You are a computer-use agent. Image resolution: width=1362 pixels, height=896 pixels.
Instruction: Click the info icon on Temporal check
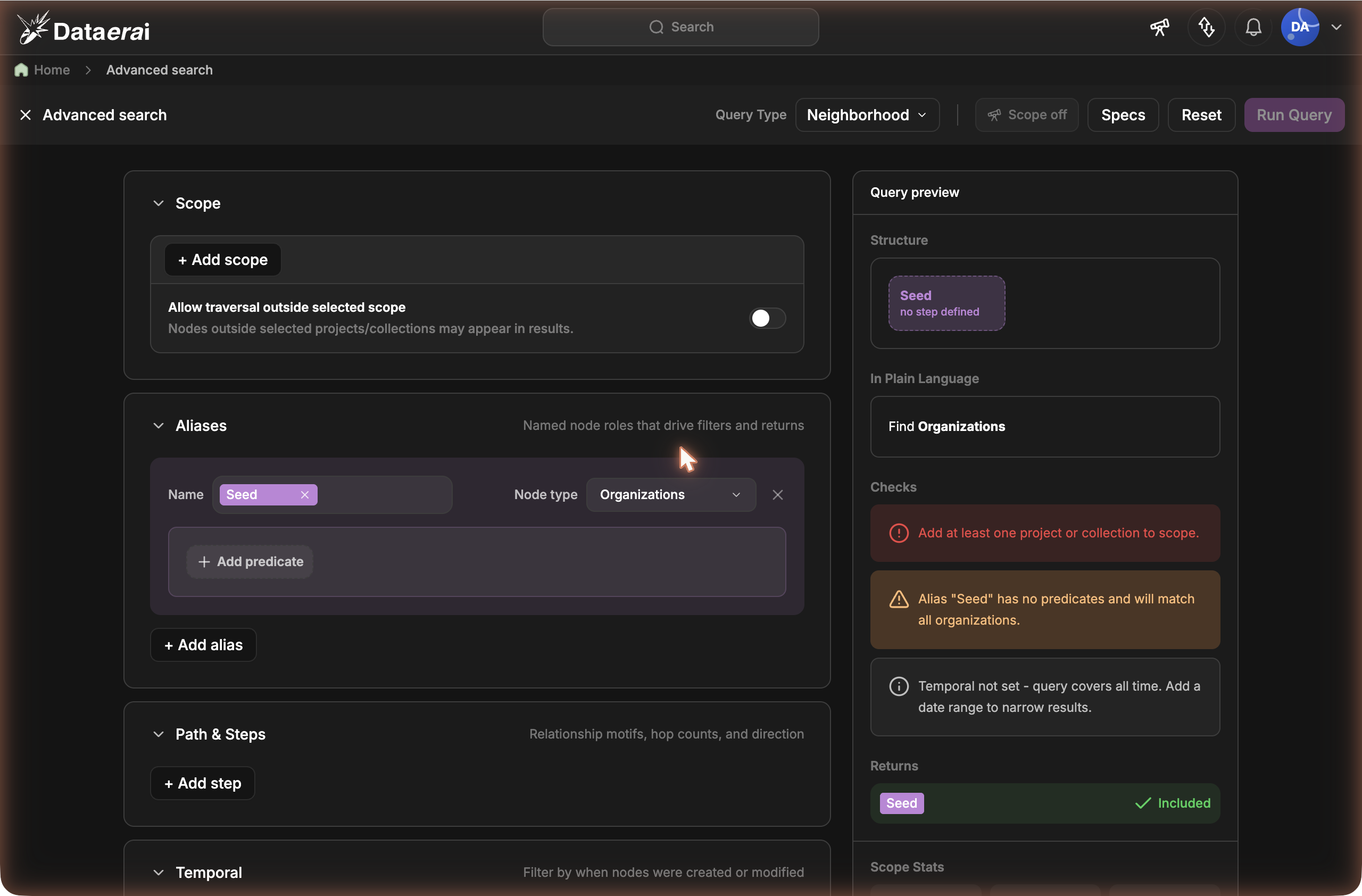[899, 686]
